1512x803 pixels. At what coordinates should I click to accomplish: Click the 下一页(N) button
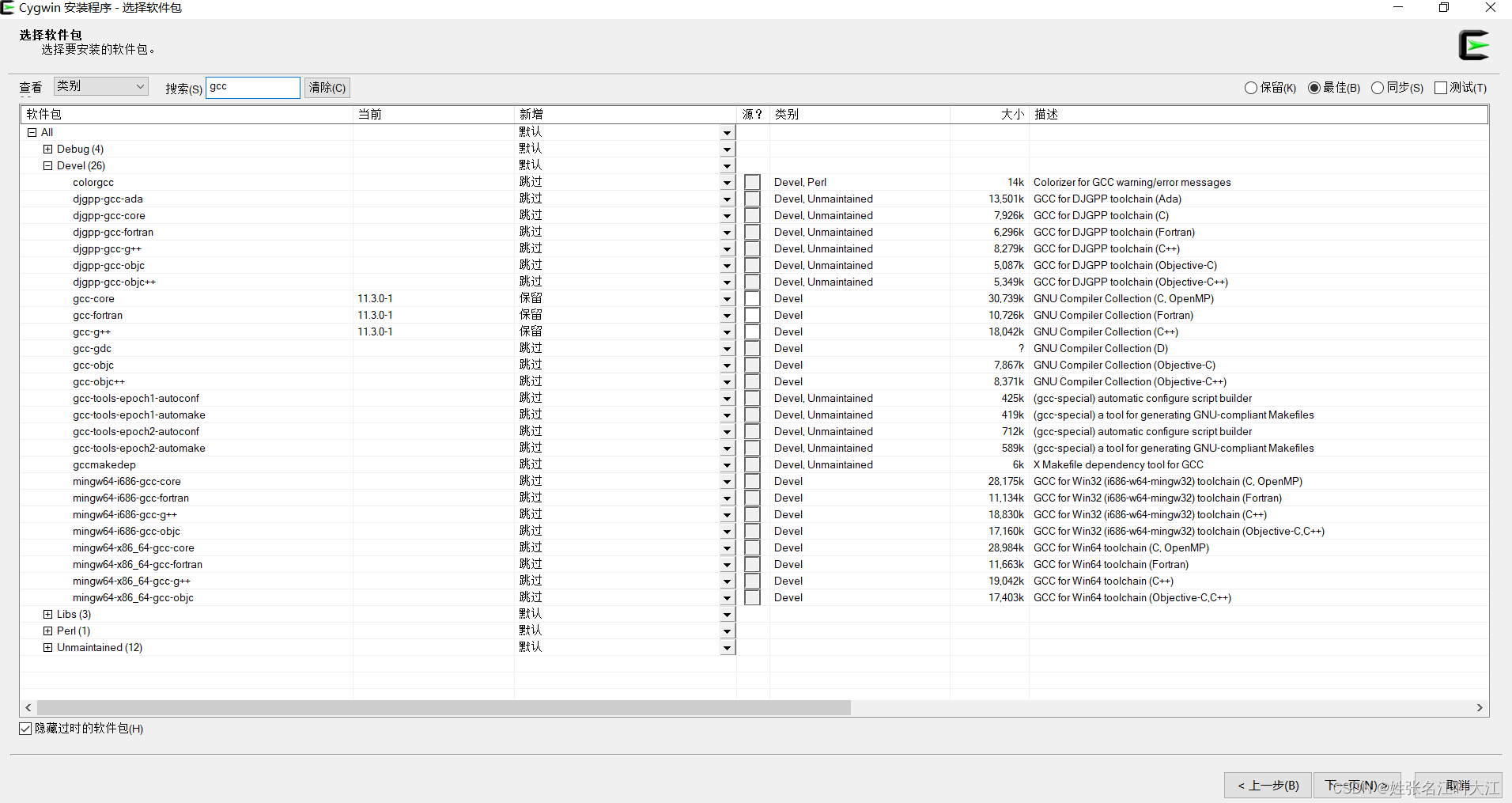tap(1357, 785)
